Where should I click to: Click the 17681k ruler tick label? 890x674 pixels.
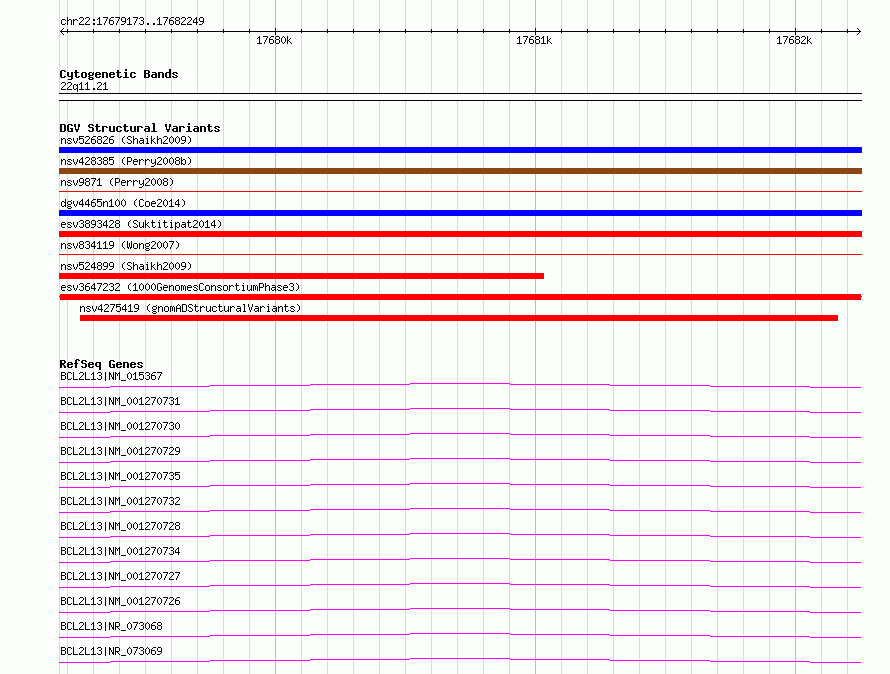pyautogui.click(x=534, y=40)
